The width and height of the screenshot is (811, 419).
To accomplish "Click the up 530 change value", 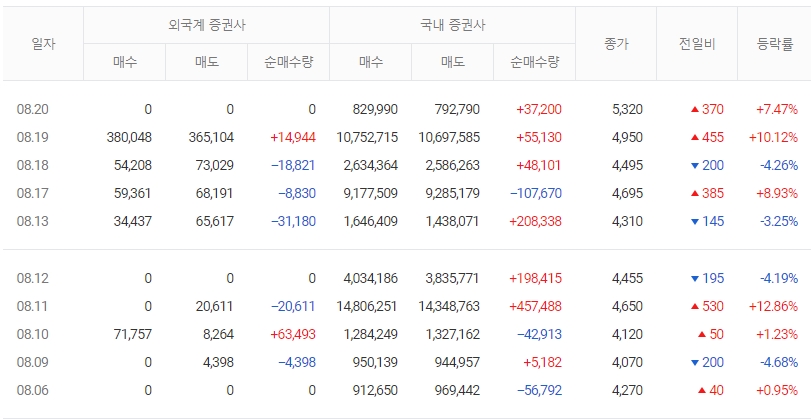I will coord(707,306).
